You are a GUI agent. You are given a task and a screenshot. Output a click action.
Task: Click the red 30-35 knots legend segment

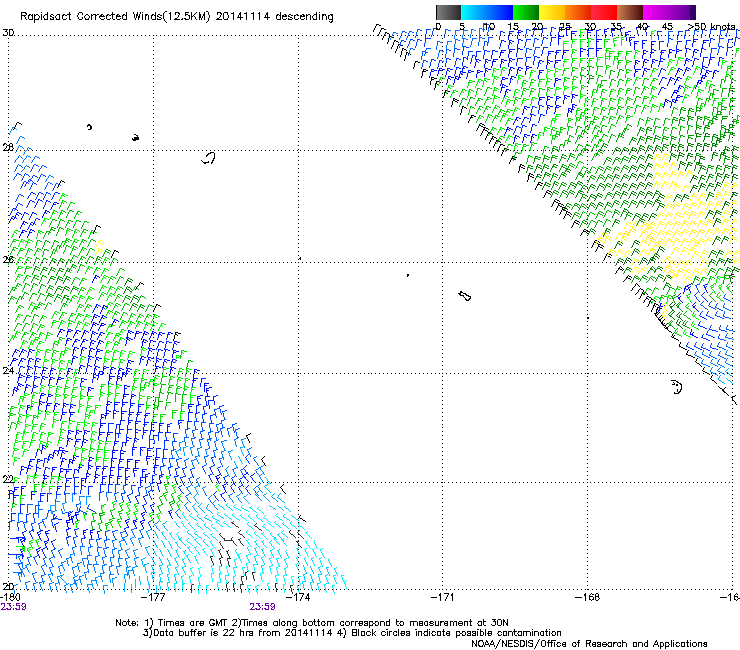click(604, 12)
